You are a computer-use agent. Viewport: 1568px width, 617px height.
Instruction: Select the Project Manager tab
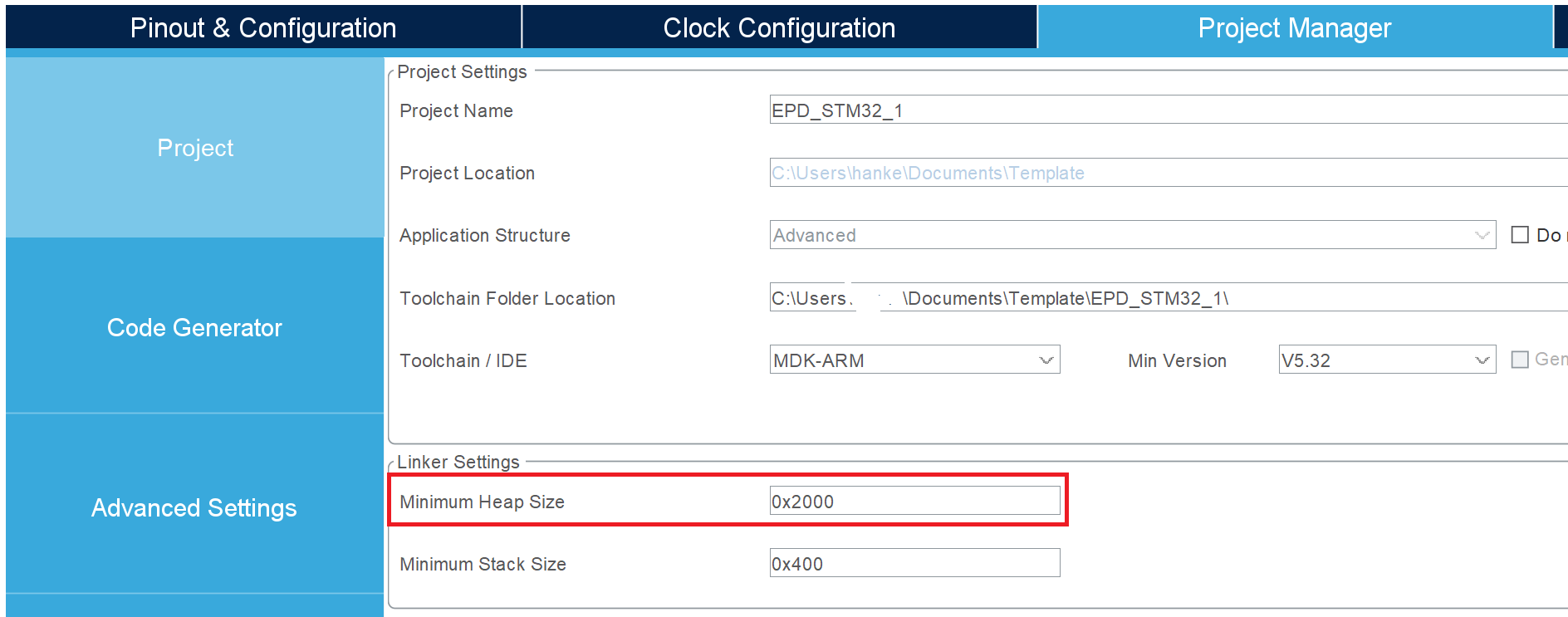point(1294,28)
